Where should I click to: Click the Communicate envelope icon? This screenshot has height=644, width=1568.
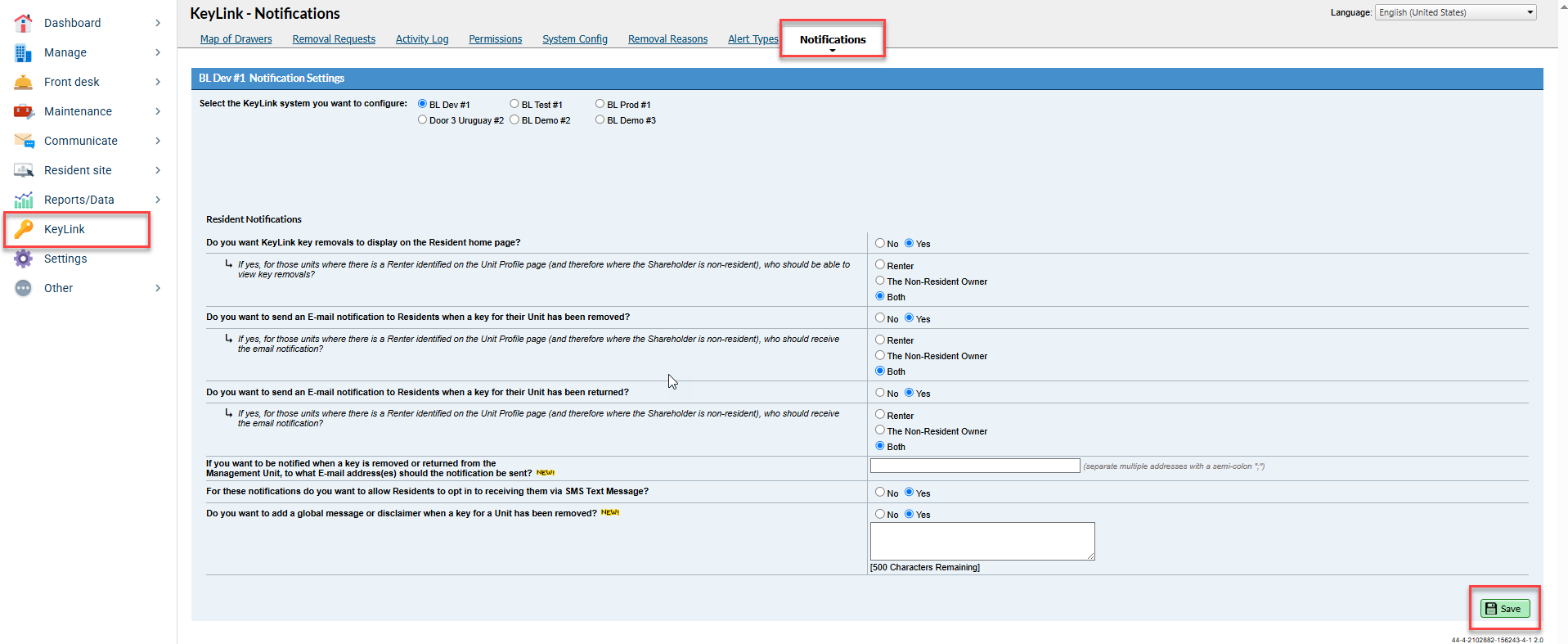24,141
